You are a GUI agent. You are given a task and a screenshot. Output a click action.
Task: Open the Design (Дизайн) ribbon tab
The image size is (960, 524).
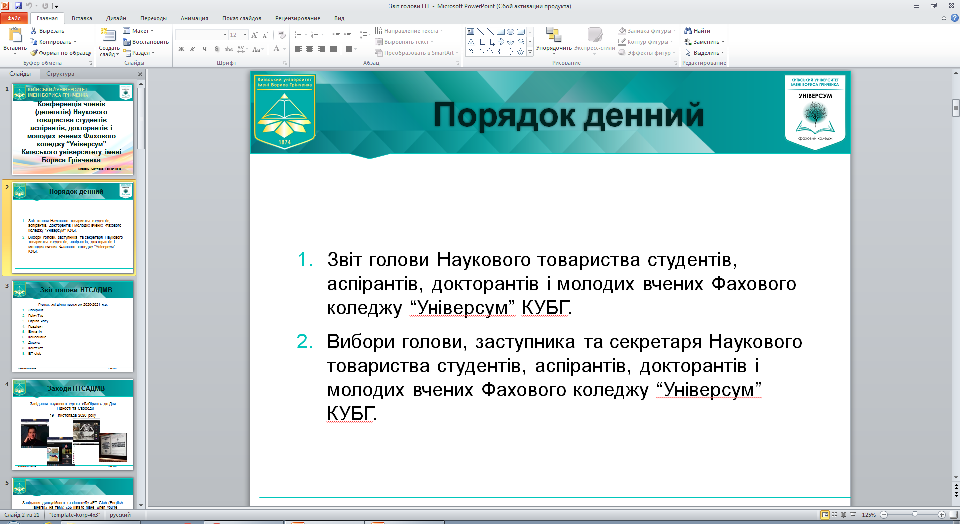pos(115,18)
